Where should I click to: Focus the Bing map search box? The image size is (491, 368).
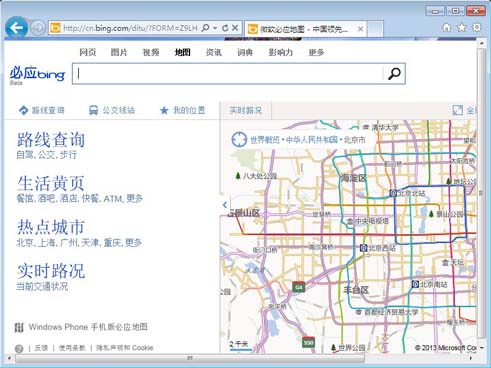228,73
